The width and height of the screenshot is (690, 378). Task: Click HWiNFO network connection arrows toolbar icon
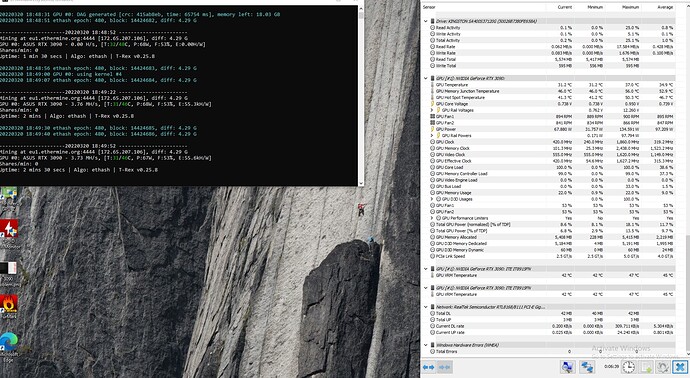click(x=587, y=367)
